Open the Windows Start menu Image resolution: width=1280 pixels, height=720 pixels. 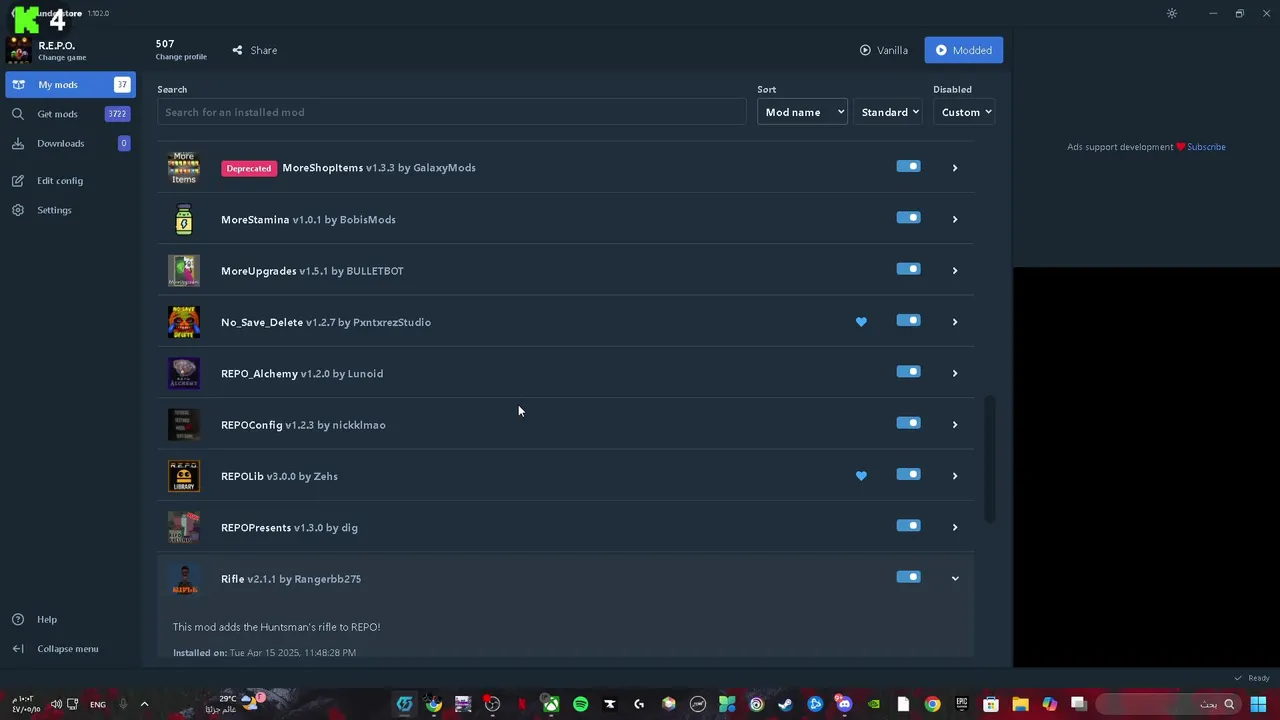click(1258, 704)
